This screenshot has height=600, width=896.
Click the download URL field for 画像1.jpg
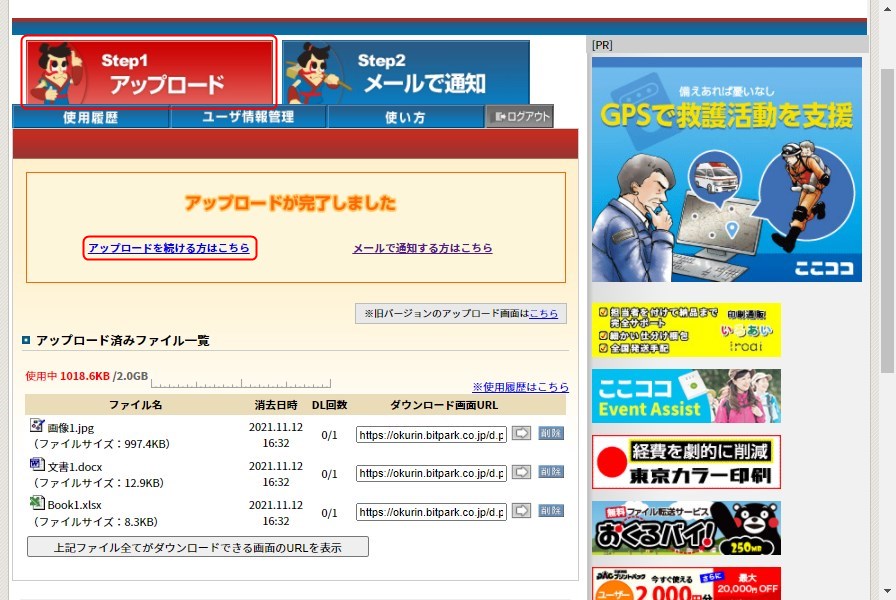tap(431, 434)
